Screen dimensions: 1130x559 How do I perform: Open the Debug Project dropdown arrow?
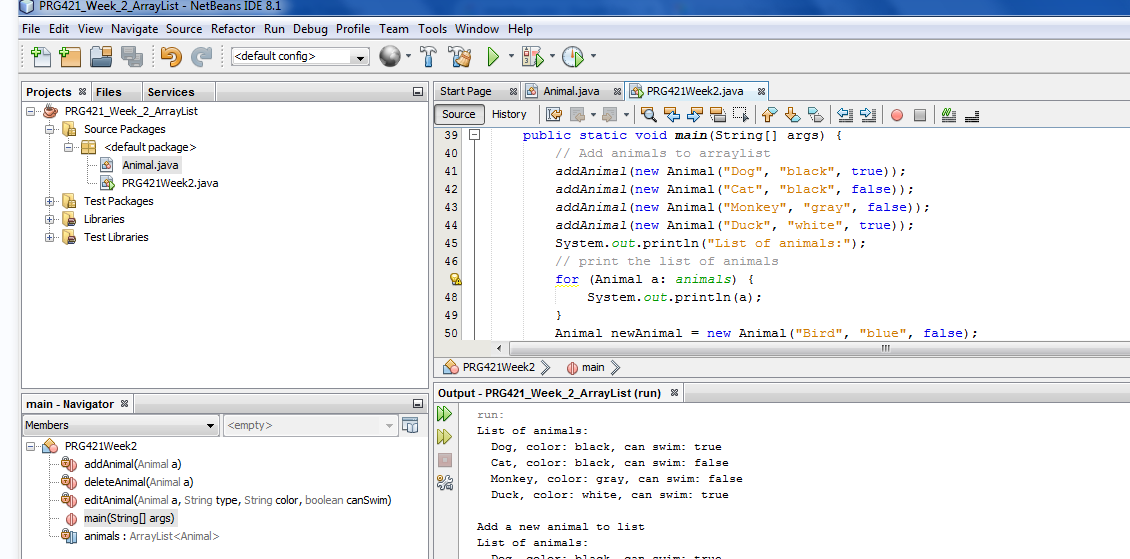point(553,56)
